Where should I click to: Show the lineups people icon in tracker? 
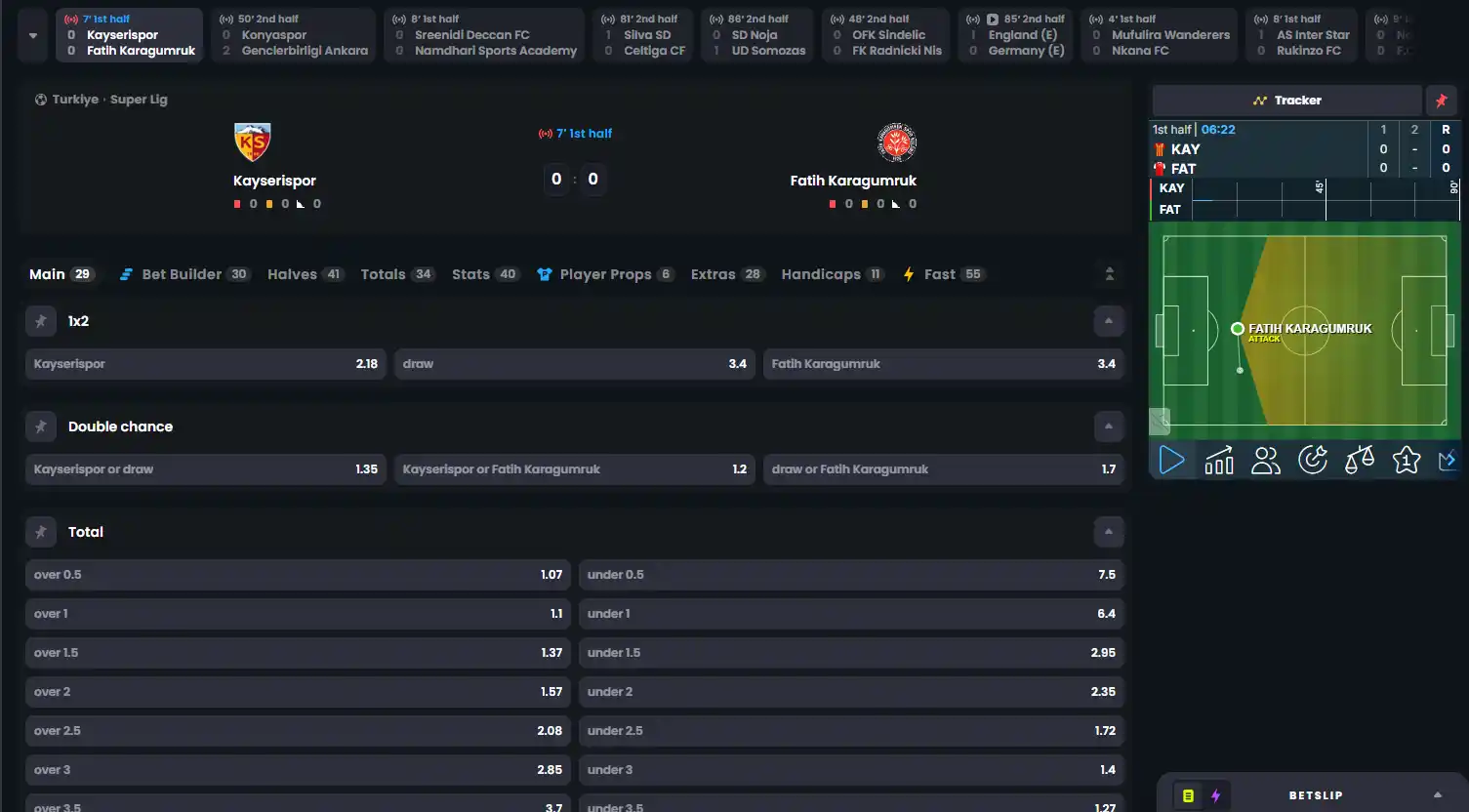[1266, 460]
